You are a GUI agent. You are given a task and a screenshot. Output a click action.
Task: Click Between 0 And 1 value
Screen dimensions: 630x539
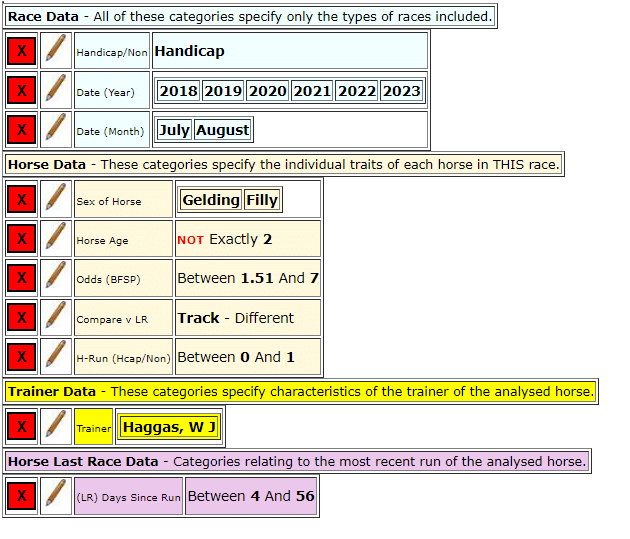tap(248, 356)
